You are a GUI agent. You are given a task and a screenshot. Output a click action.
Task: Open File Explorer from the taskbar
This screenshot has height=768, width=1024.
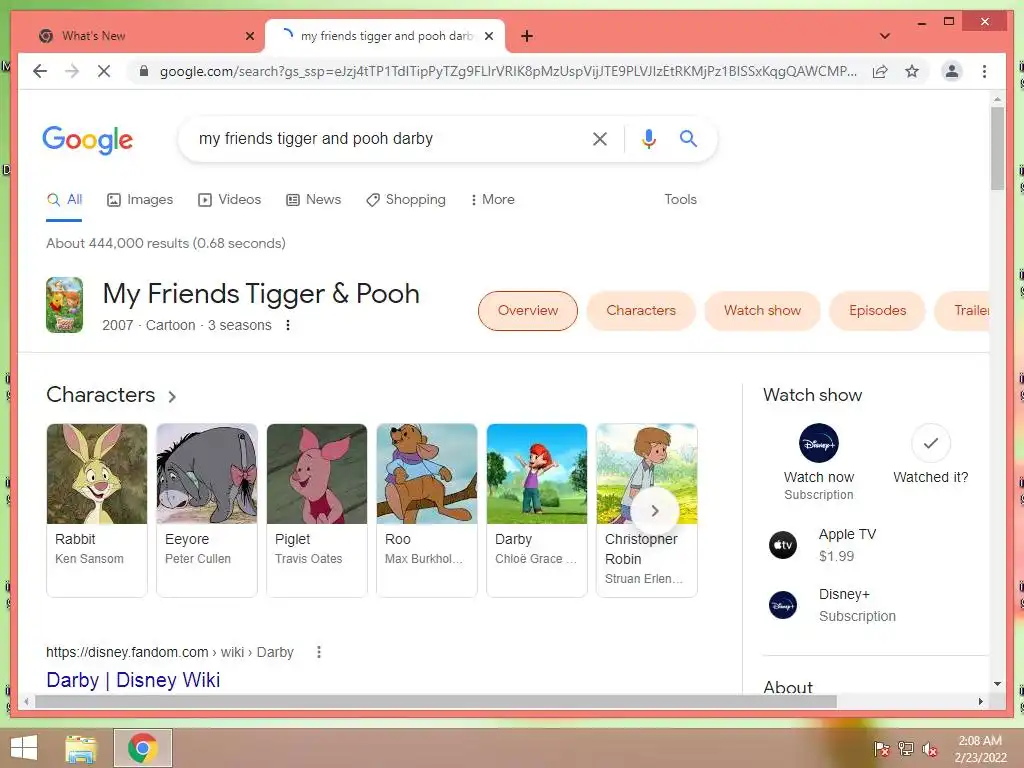pyautogui.click(x=82, y=748)
